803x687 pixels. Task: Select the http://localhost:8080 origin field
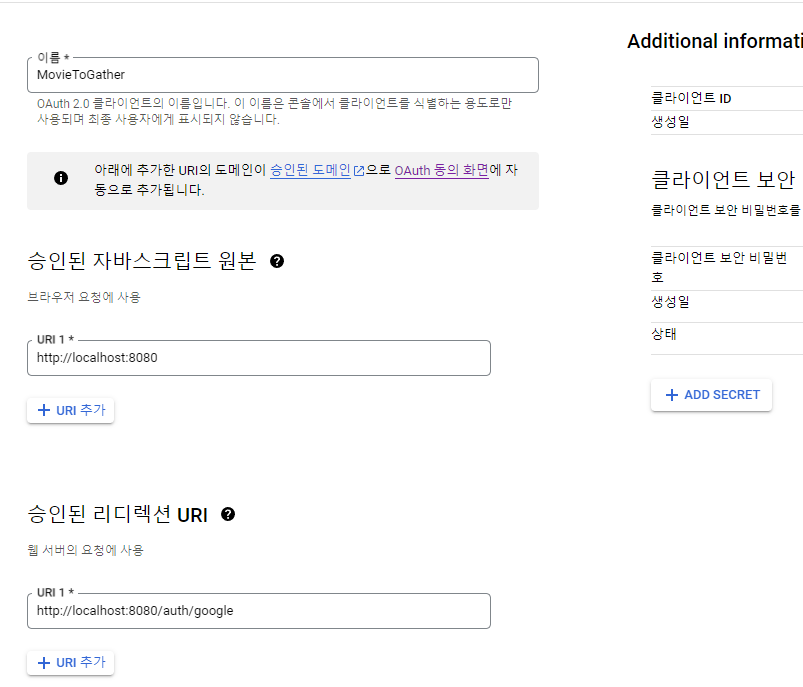(257, 357)
